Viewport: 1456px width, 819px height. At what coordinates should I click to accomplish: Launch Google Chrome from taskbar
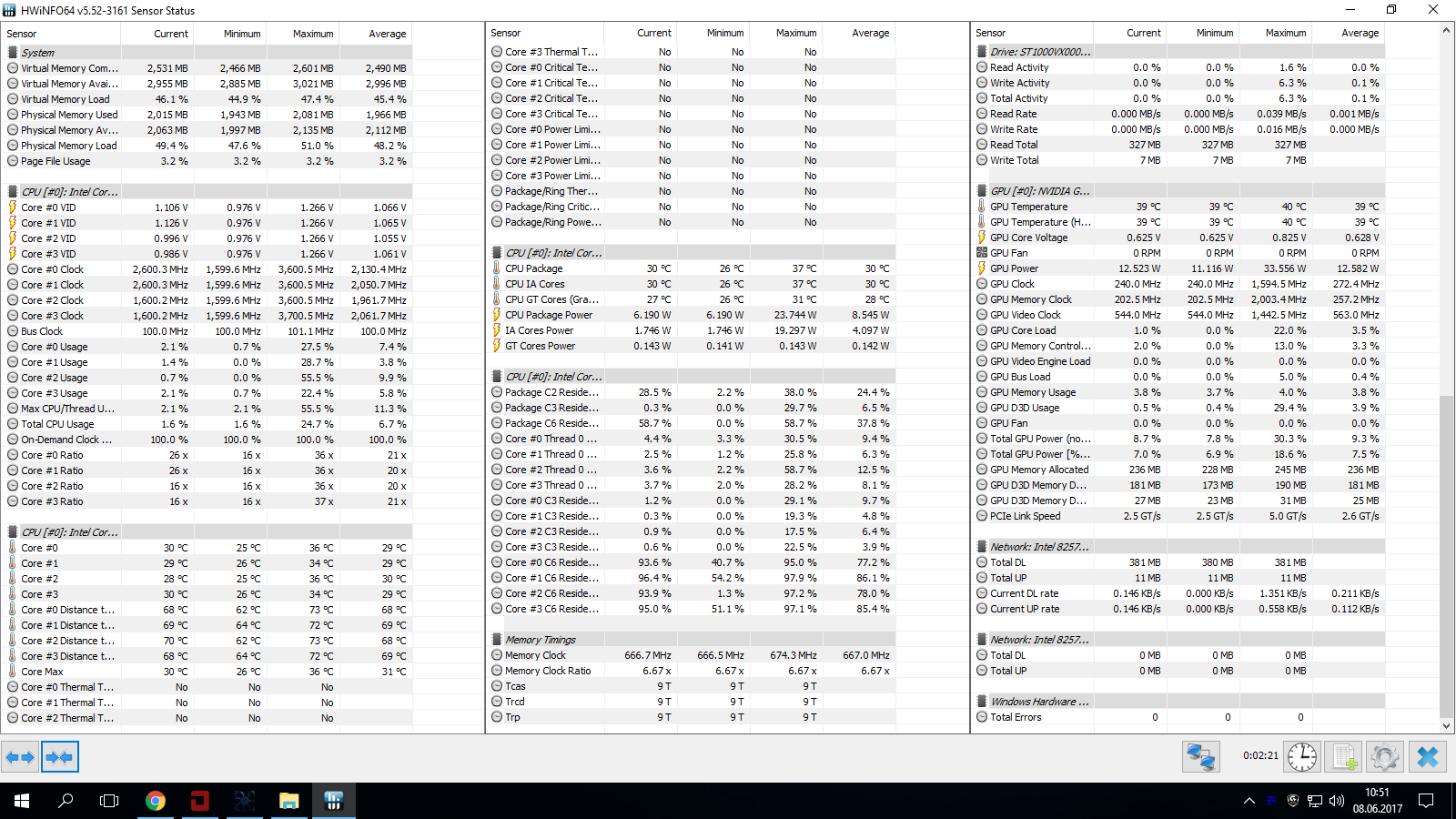click(x=156, y=801)
